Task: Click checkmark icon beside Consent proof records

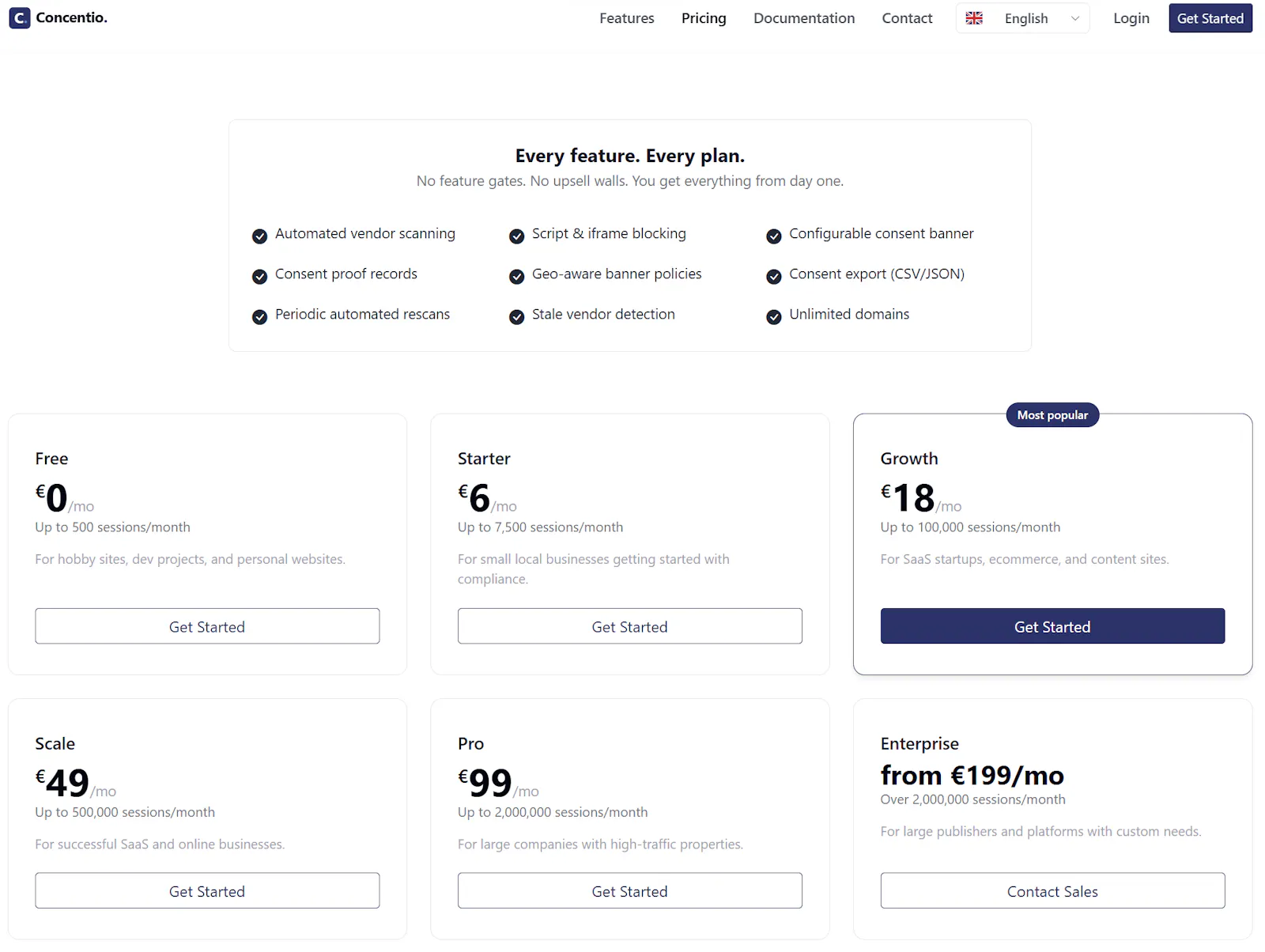Action: [x=259, y=276]
